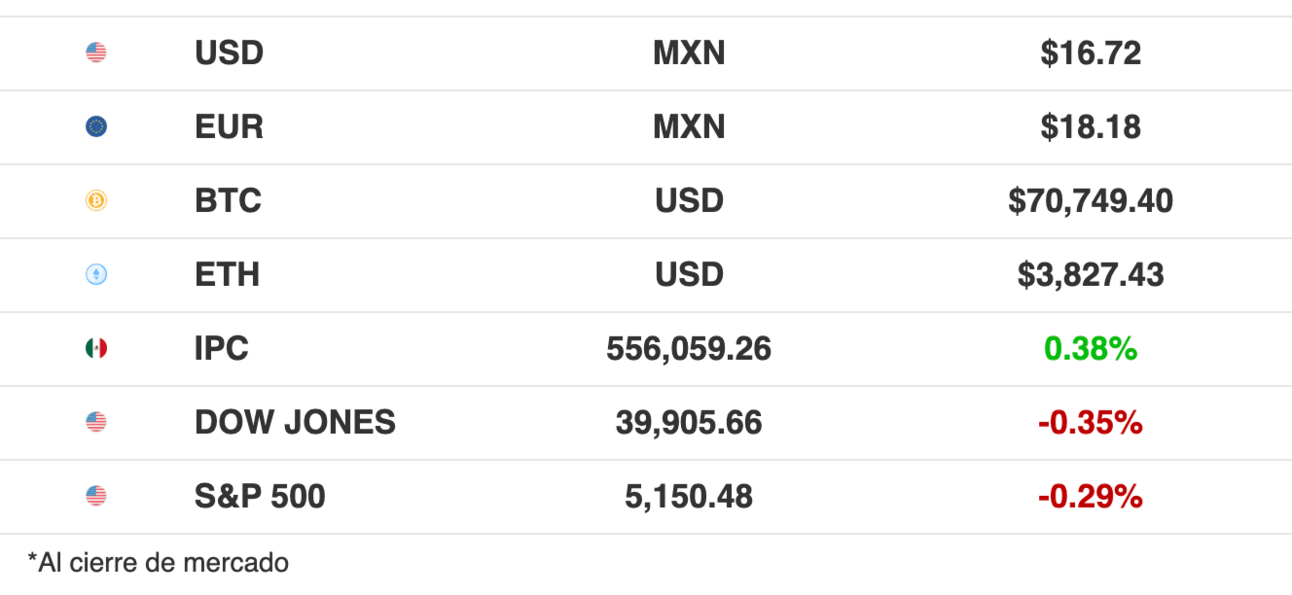Click the US flag beside S&P 500

pos(96,496)
